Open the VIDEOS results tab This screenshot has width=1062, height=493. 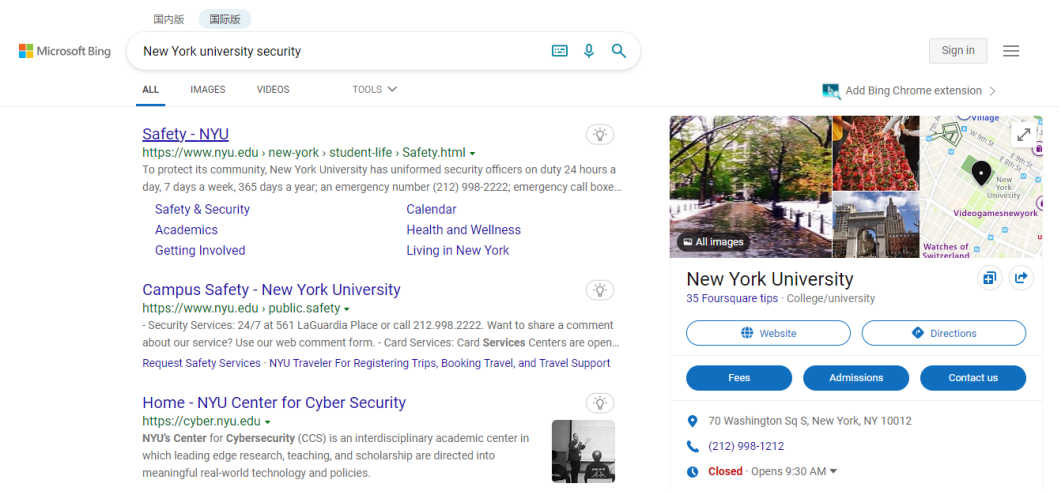273,89
